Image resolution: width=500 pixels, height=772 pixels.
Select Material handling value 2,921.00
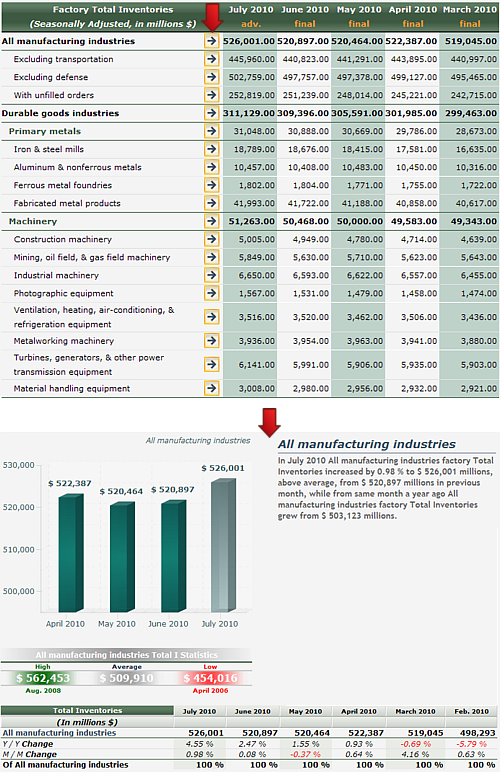click(479, 388)
